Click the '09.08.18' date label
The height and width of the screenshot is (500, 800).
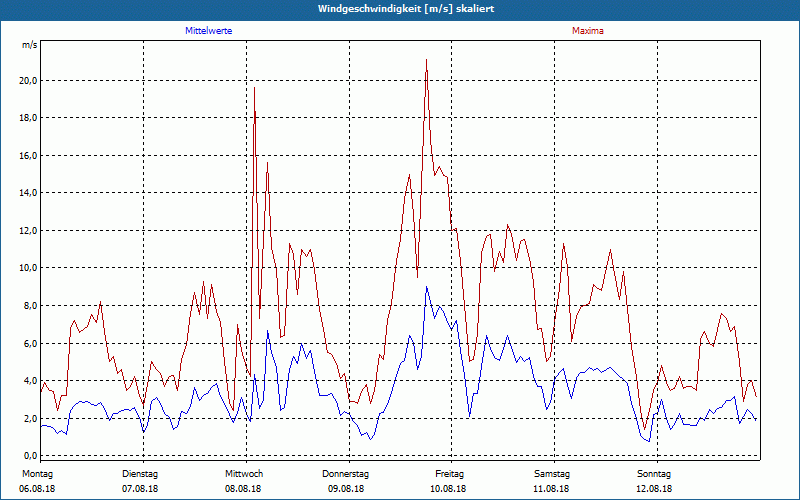coord(346,489)
